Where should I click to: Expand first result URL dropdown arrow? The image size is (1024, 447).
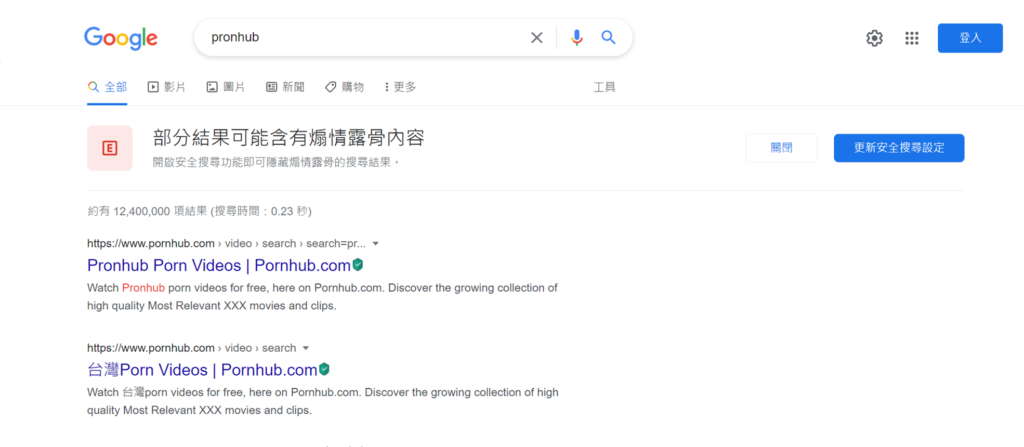(x=375, y=244)
